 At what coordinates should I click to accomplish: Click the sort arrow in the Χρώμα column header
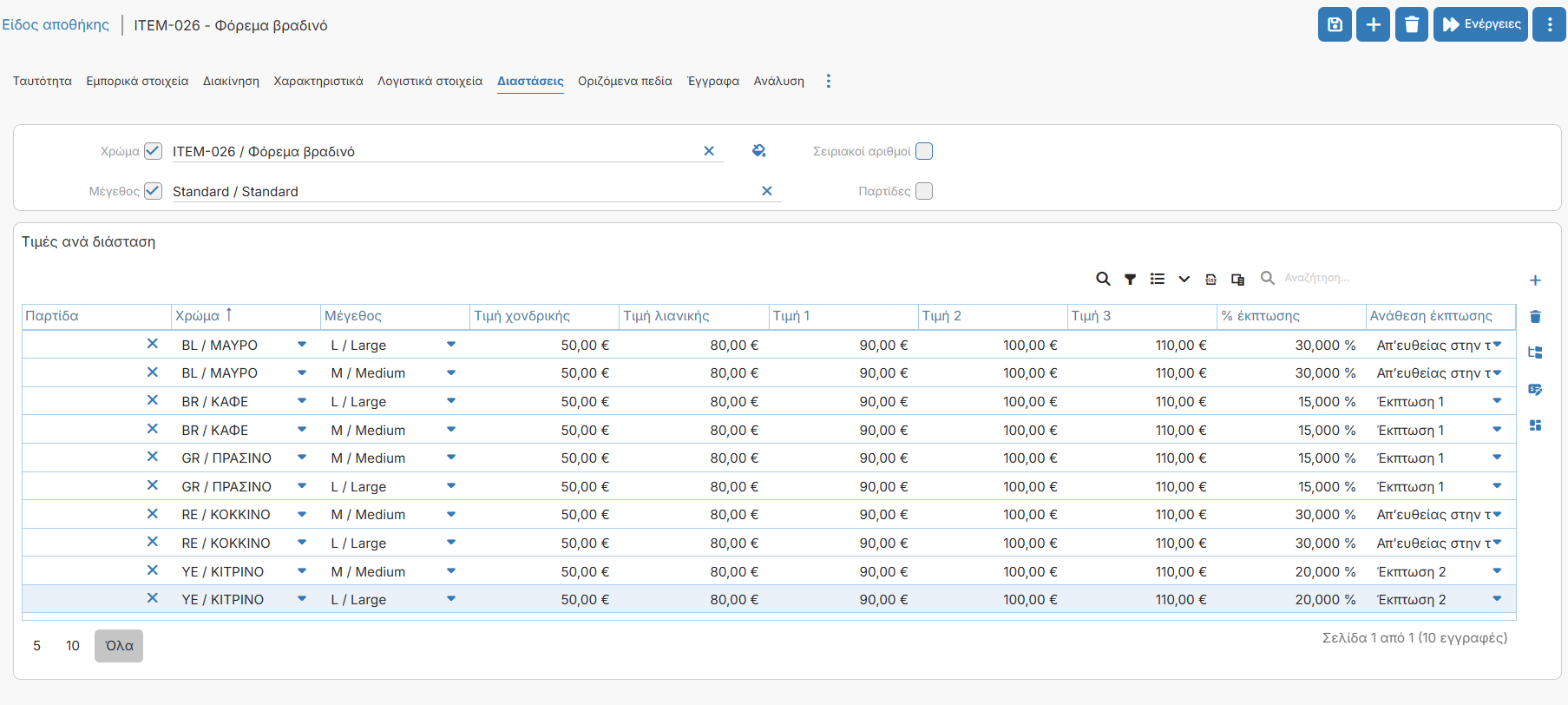[x=229, y=314]
